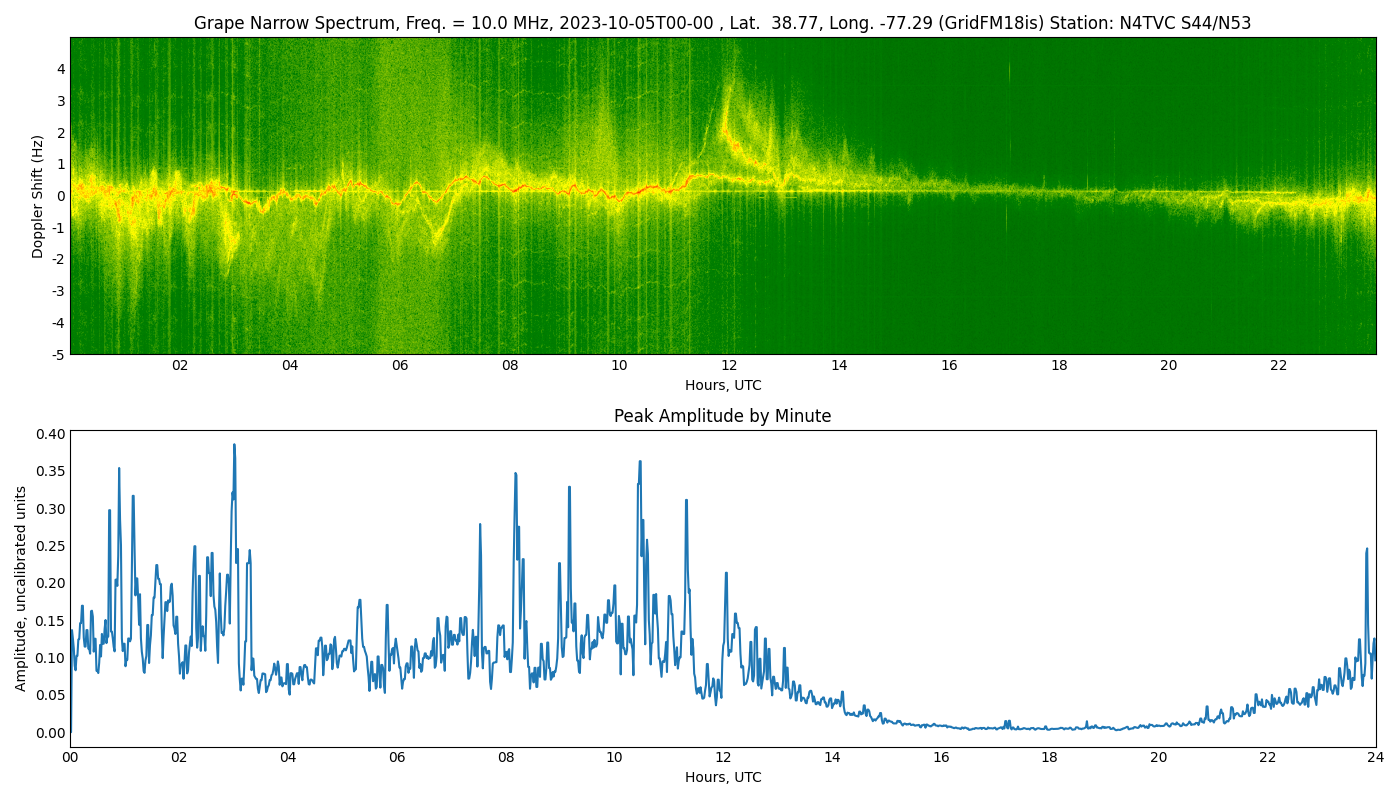
Task: Click the 00 hour tick on amplitude plot
Action: [x=70, y=757]
